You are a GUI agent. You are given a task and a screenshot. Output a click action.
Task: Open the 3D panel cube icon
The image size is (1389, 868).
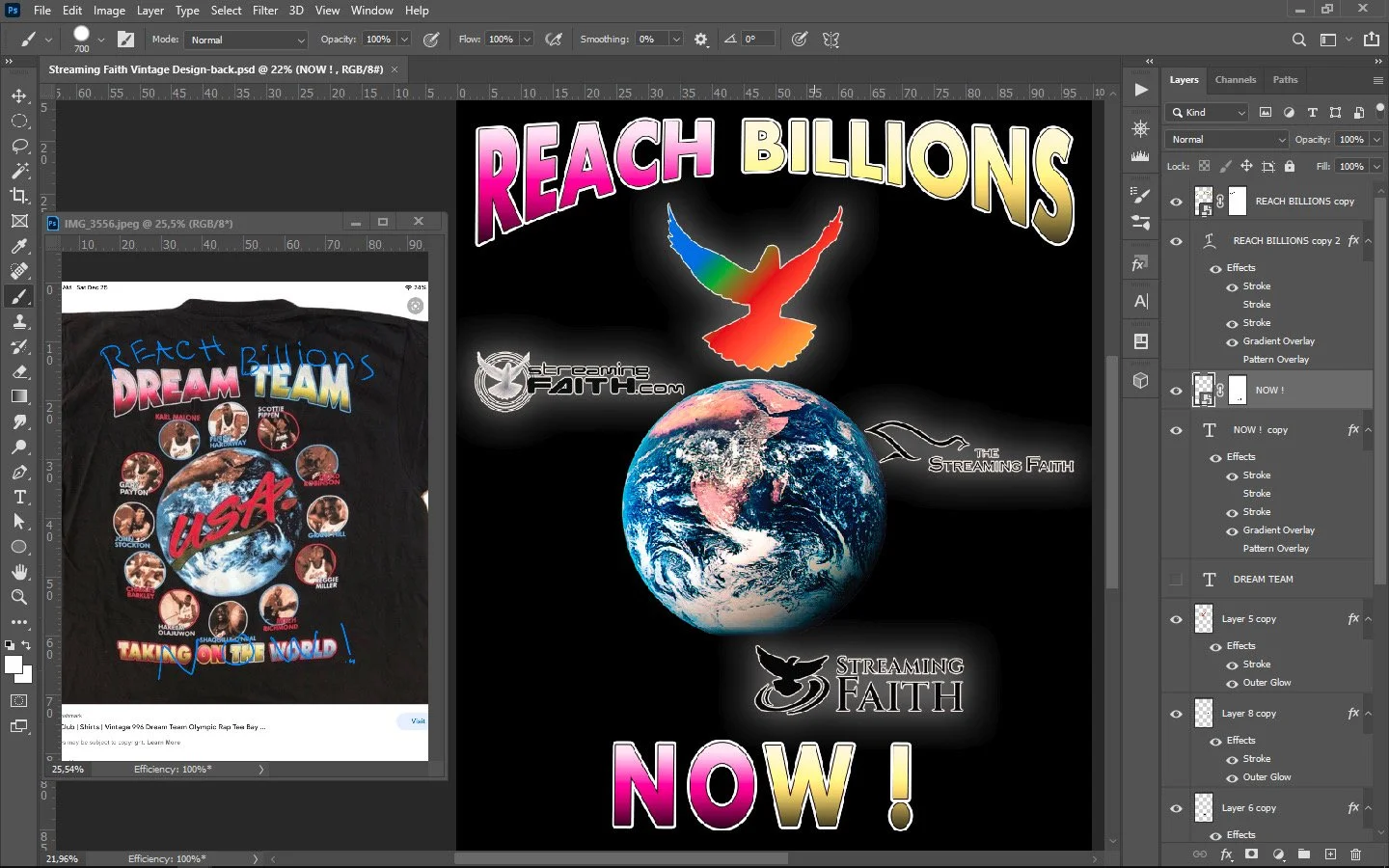click(1141, 381)
